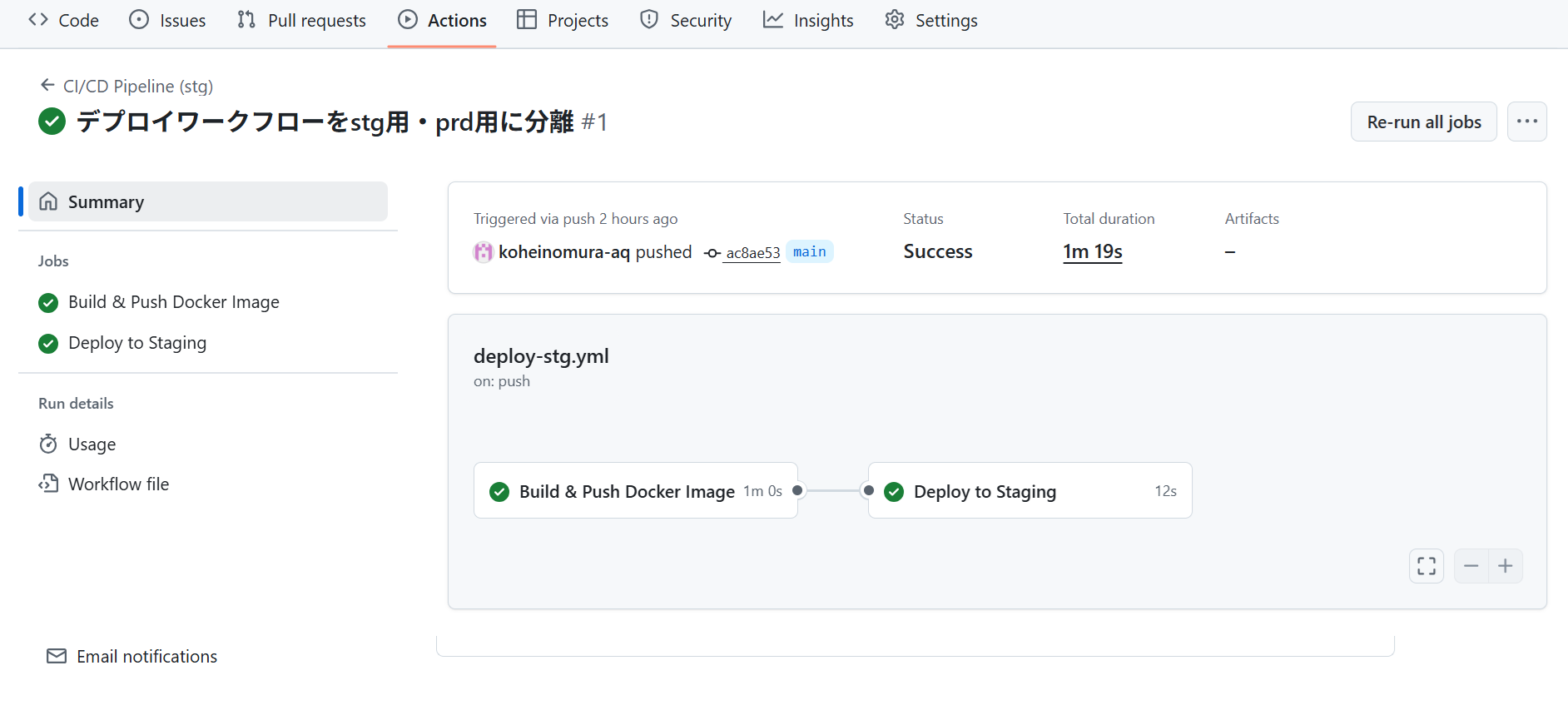Click the stopwatch icon beside Usage

(x=48, y=444)
